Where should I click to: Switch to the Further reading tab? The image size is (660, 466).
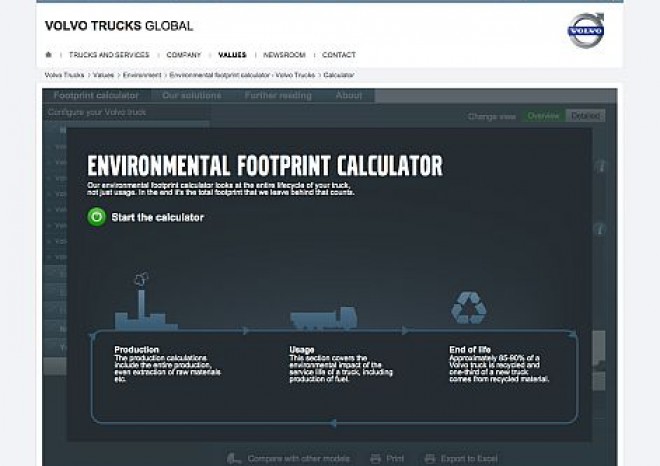[278, 96]
